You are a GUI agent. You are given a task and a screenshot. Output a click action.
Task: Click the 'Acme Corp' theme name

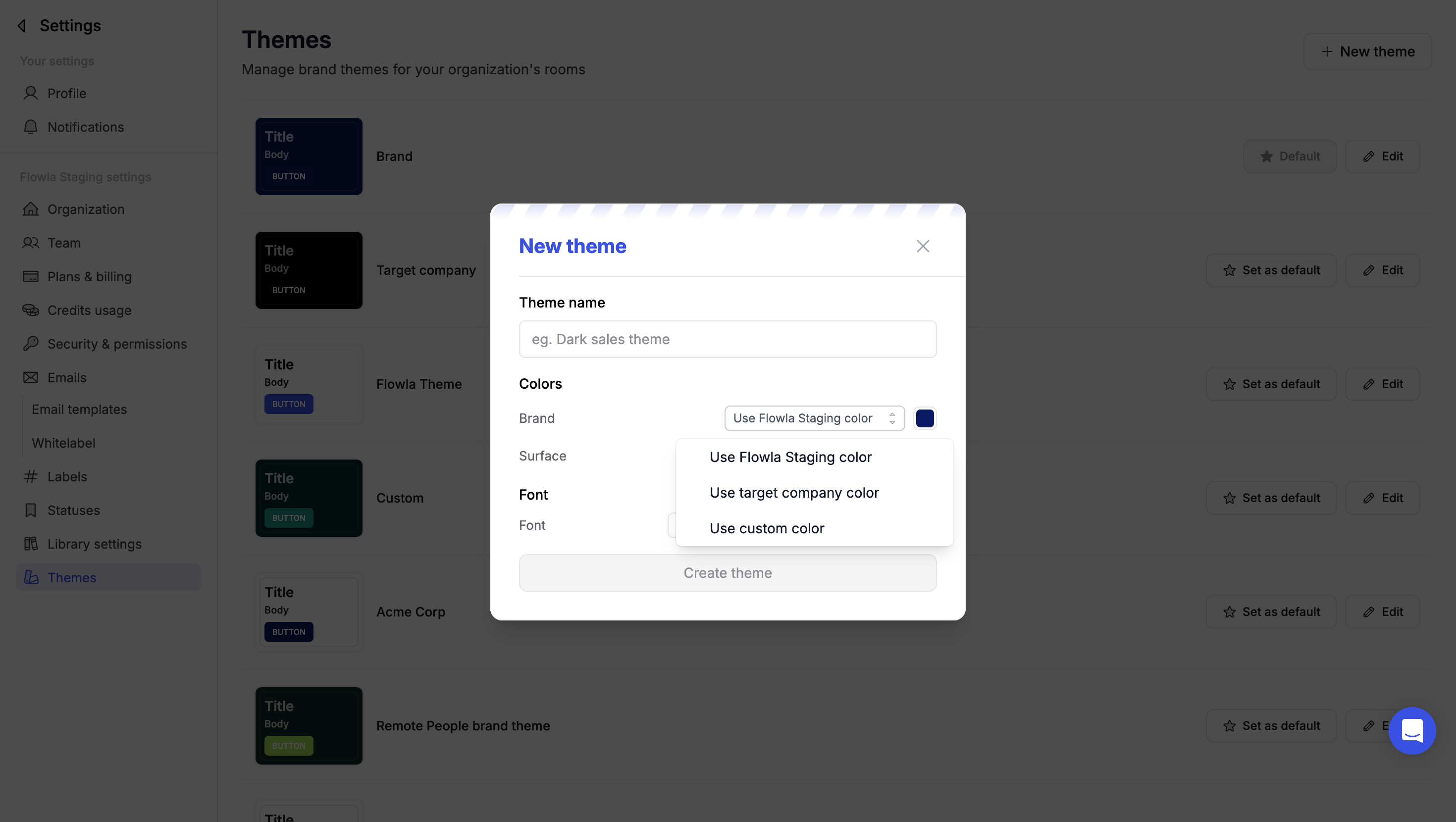[411, 612]
